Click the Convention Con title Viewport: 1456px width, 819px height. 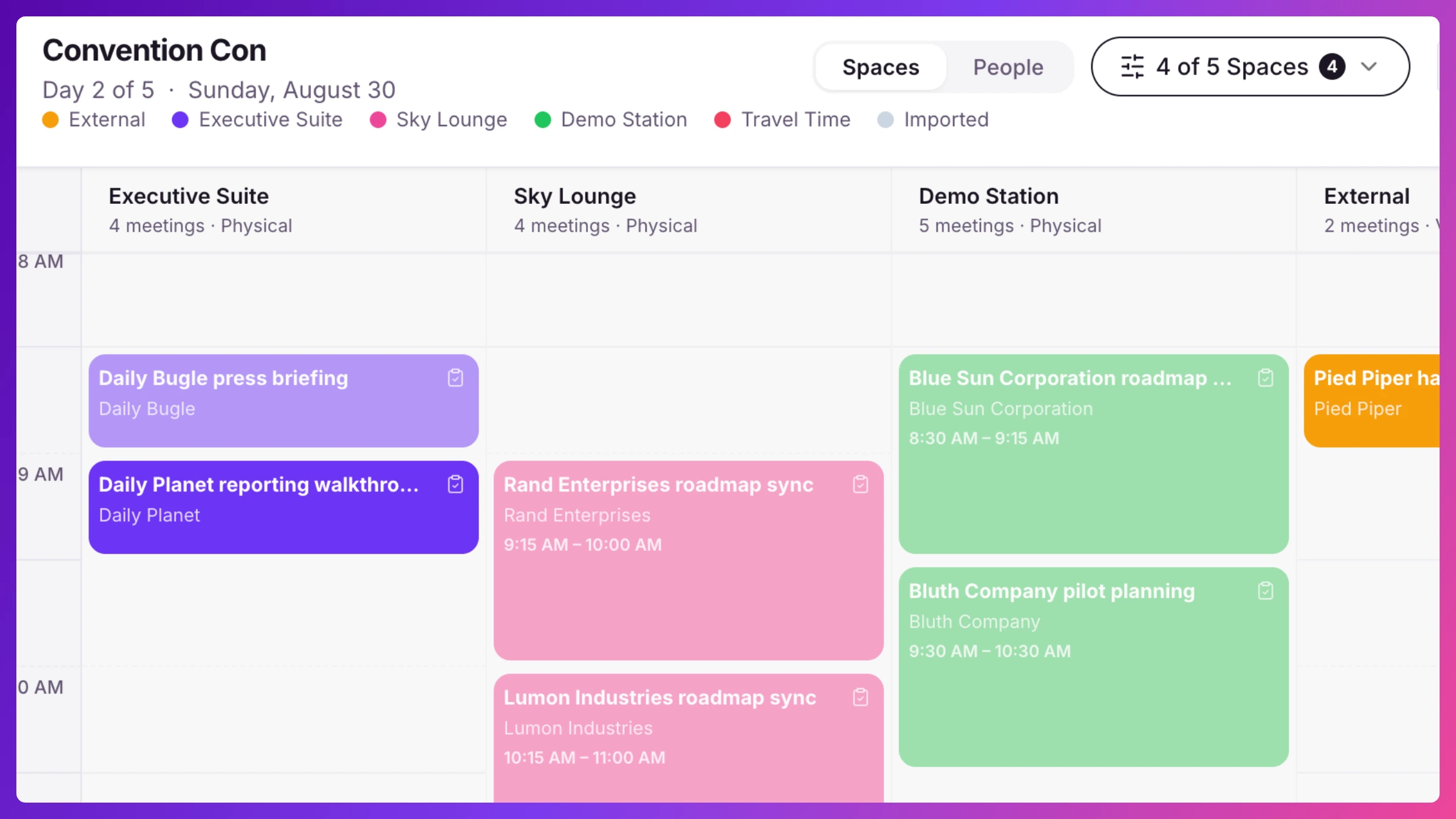click(154, 50)
